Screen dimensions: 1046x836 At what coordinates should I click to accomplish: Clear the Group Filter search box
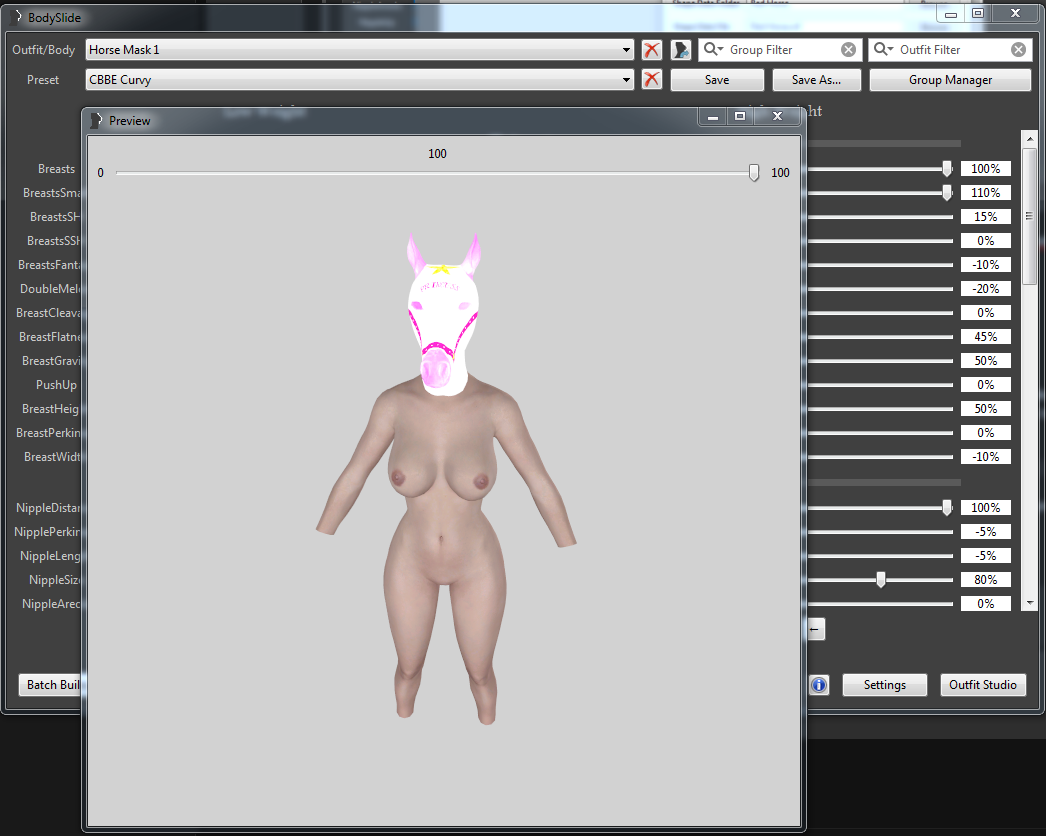tap(849, 50)
